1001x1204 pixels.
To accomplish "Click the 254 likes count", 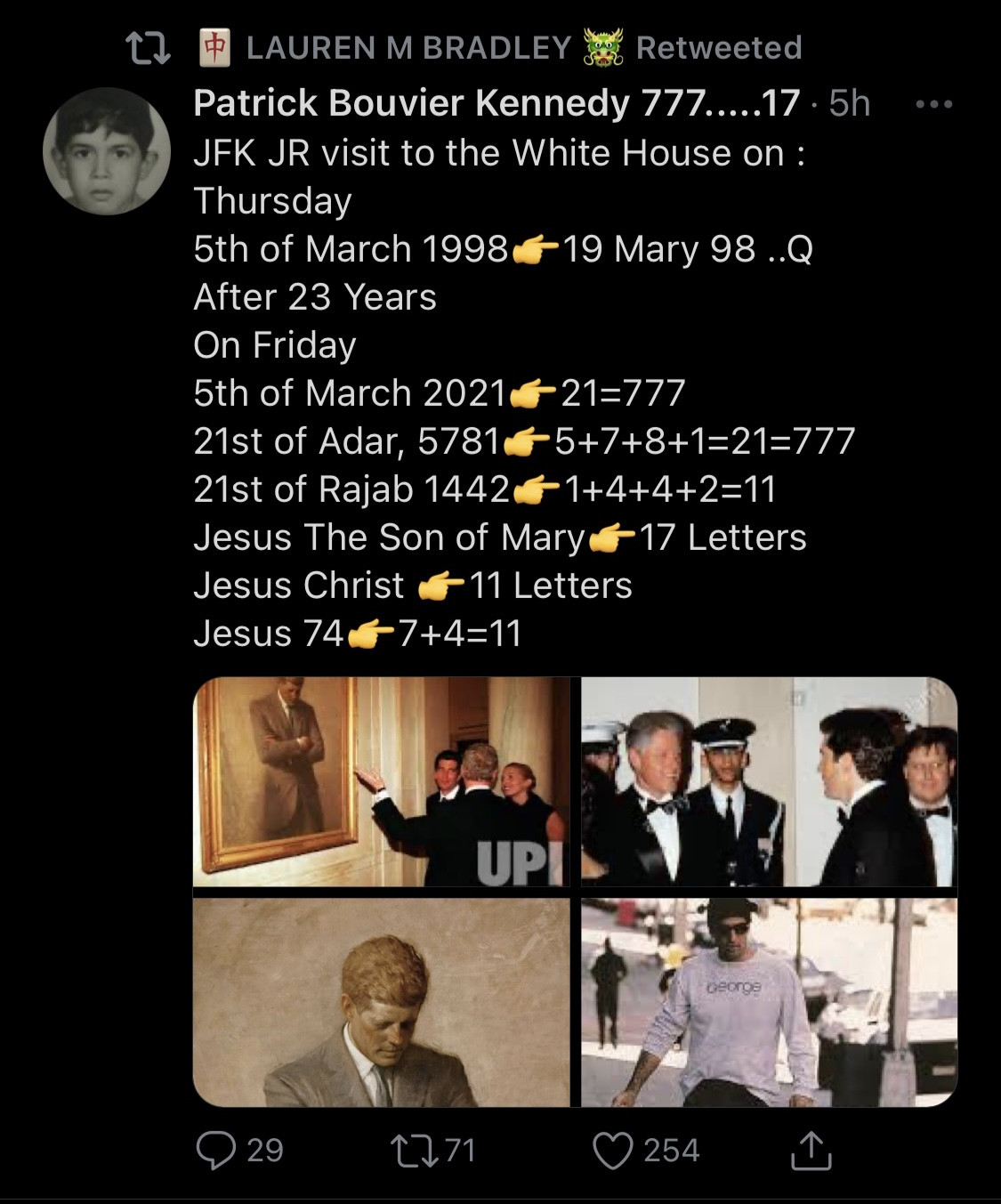I will click(x=672, y=1150).
